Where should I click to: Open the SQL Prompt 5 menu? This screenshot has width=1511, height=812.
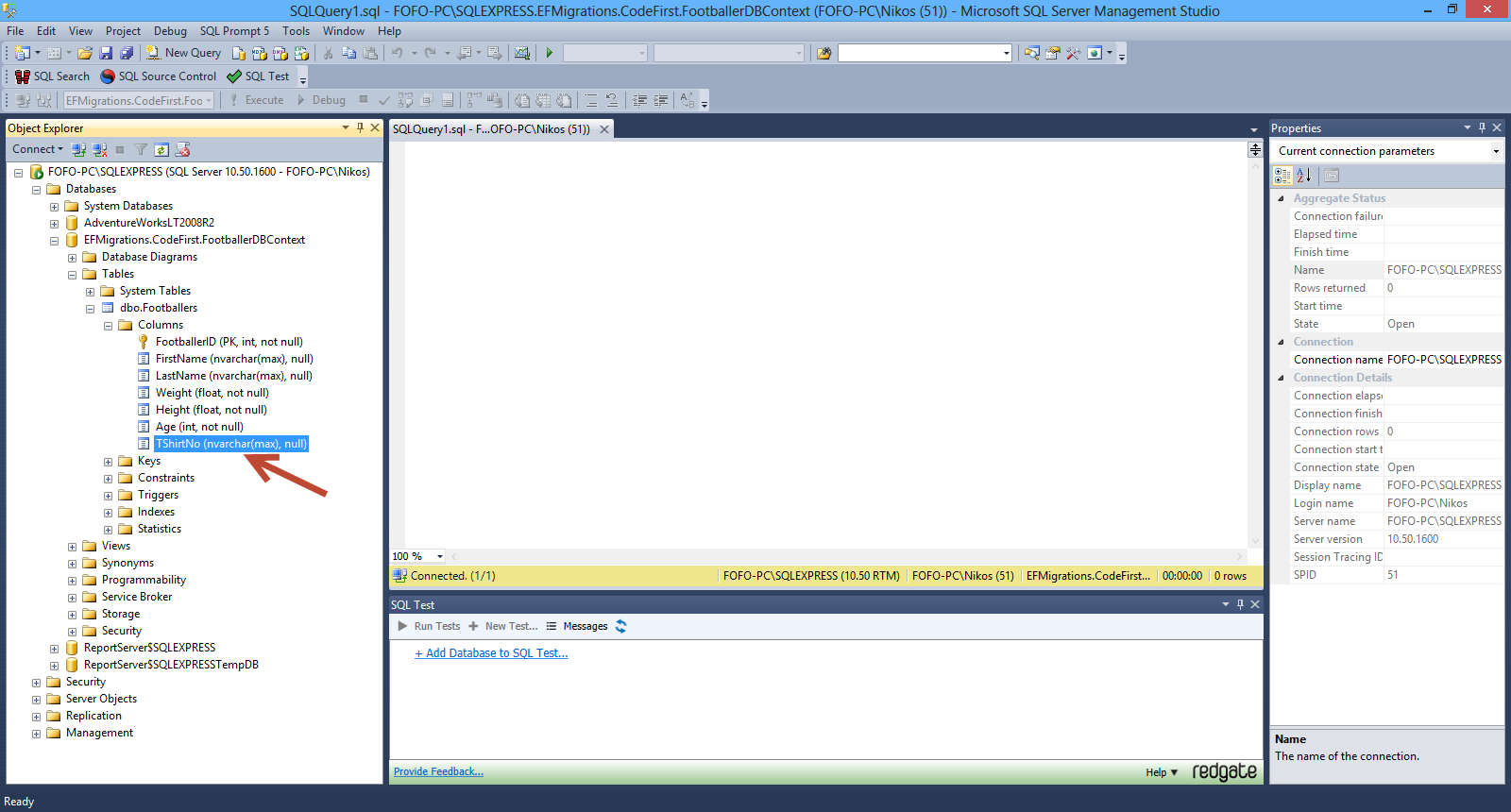(234, 30)
